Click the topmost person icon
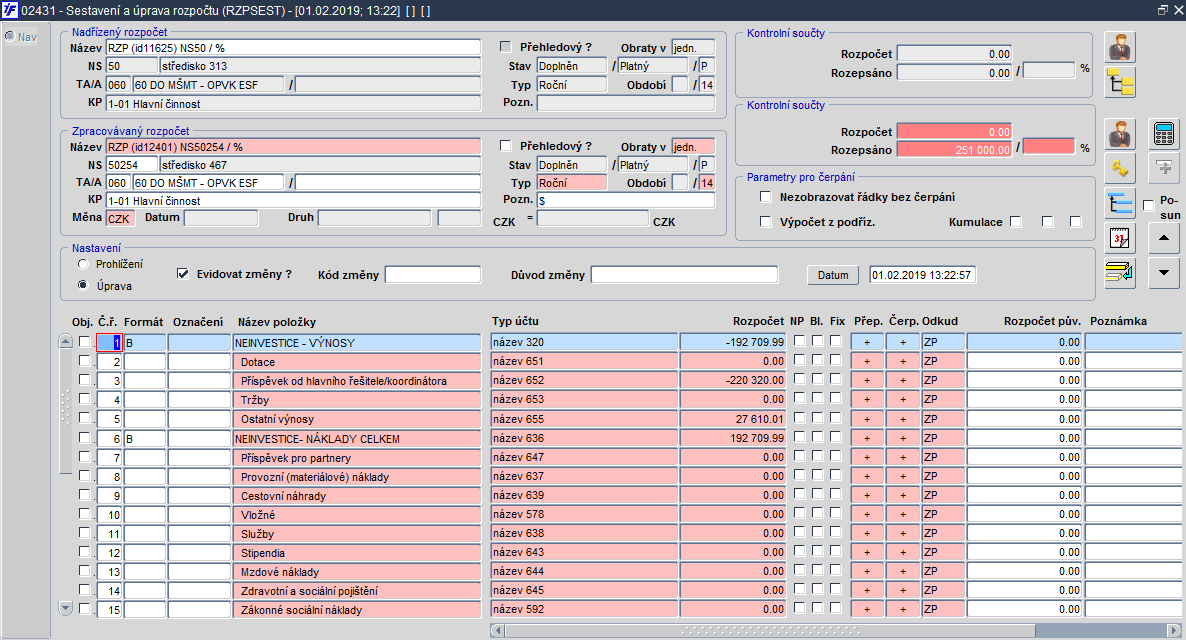 1120,47
